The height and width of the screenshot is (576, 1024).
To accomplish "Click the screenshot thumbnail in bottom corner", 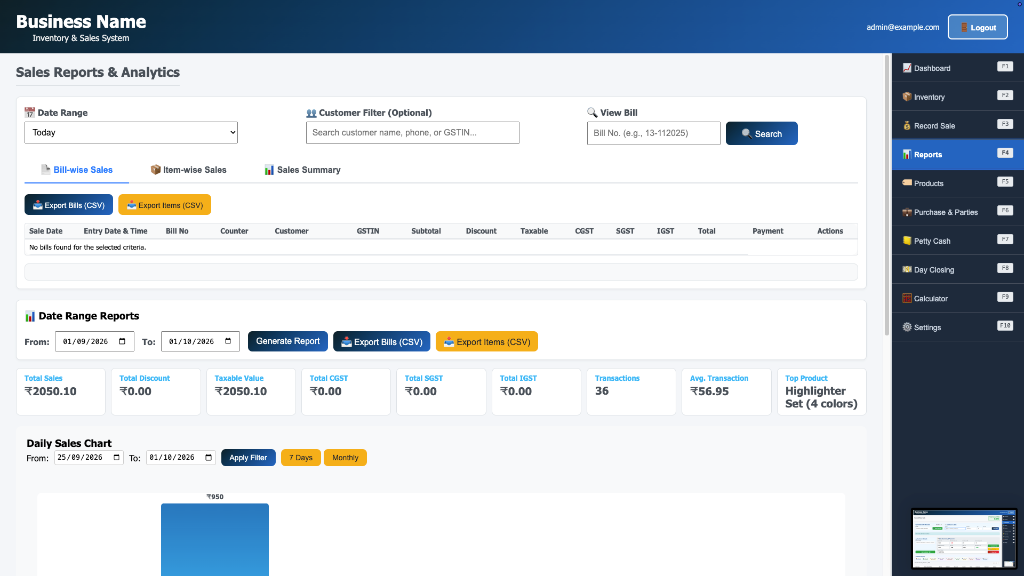I will pos(964,539).
